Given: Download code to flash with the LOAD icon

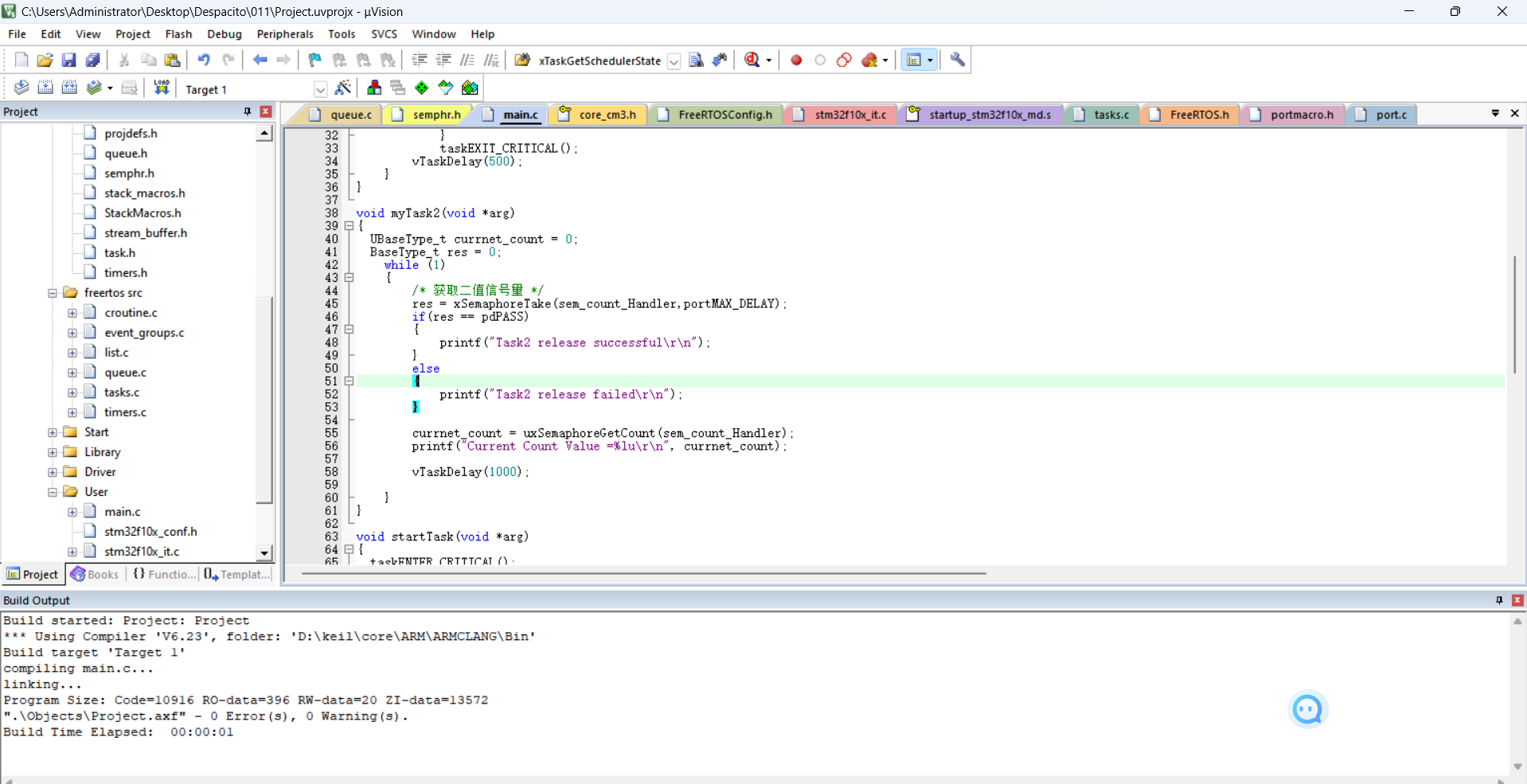Looking at the screenshot, I should click(162, 88).
